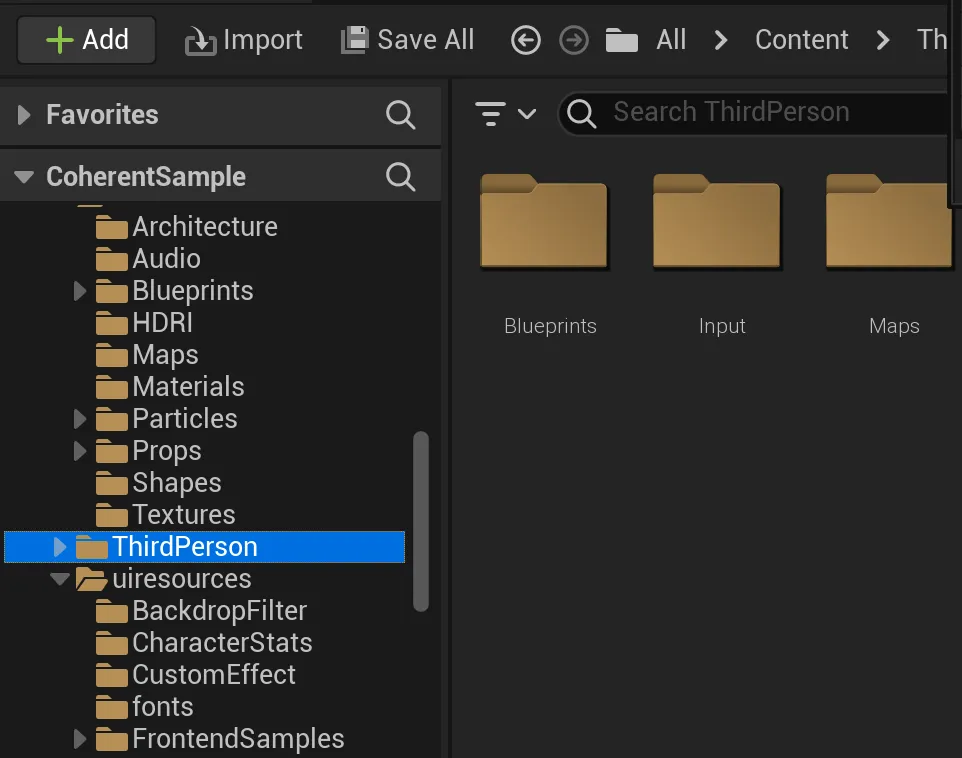This screenshot has height=758, width=962.
Task: Click the folder tree vertical scrollbar
Action: coord(421,520)
